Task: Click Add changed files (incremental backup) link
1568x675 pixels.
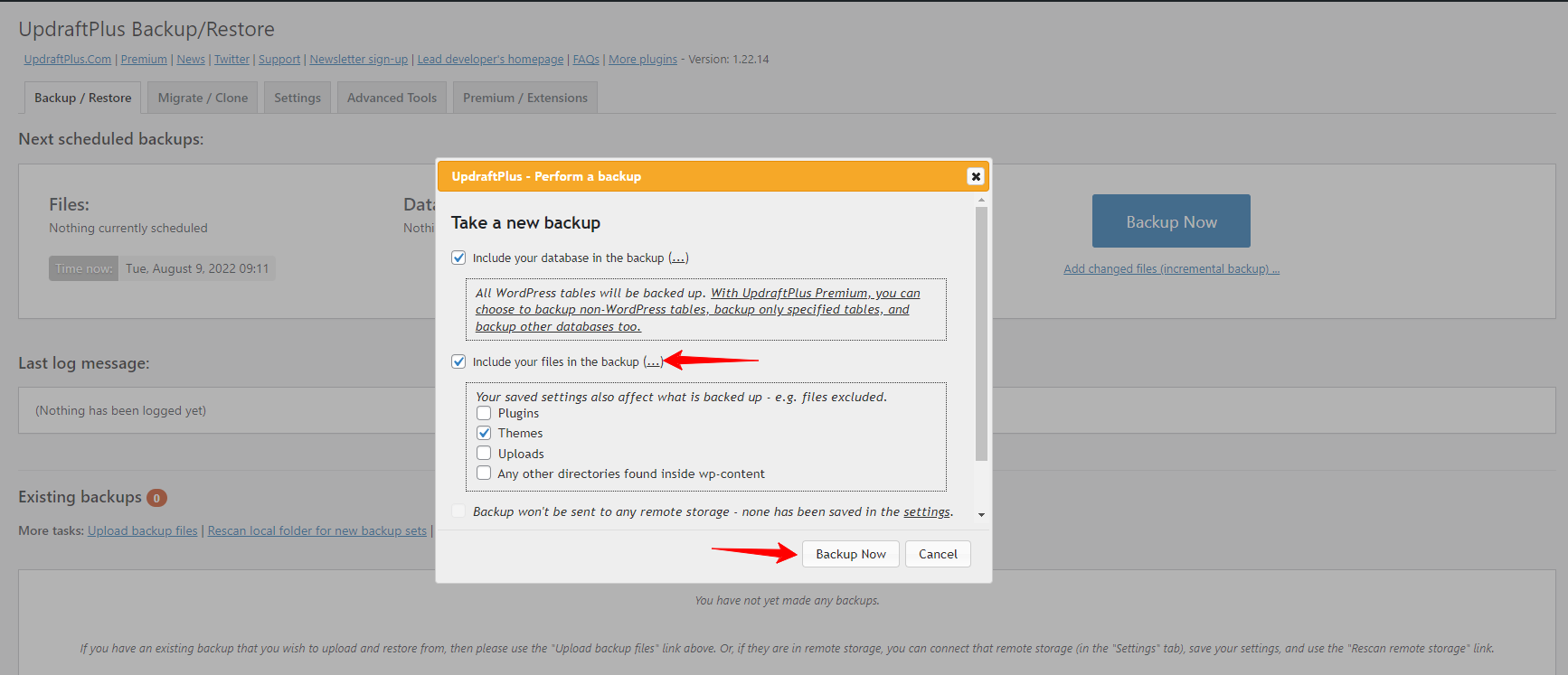Action: (1171, 269)
